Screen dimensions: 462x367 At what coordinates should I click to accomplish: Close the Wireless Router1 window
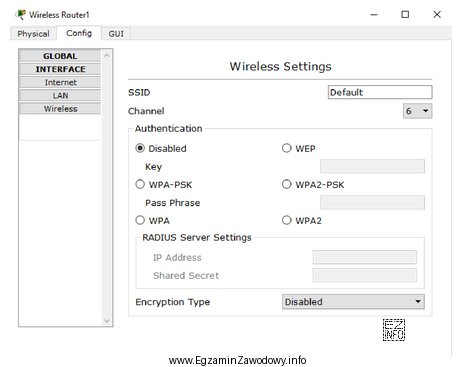pyautogui.click(x=437, y=14)
